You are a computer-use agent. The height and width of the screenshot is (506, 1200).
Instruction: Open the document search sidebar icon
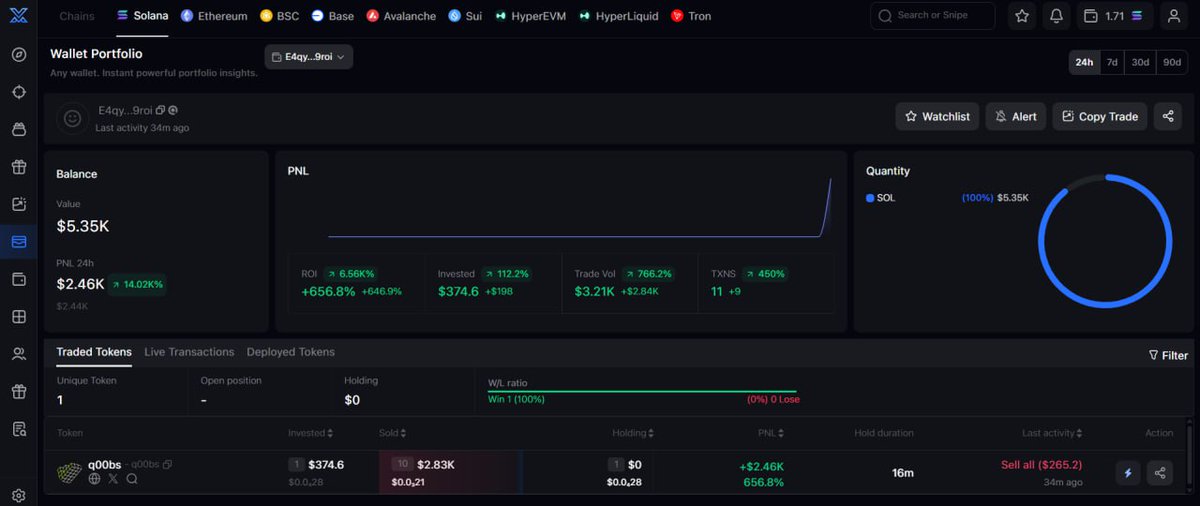point(19,429)
